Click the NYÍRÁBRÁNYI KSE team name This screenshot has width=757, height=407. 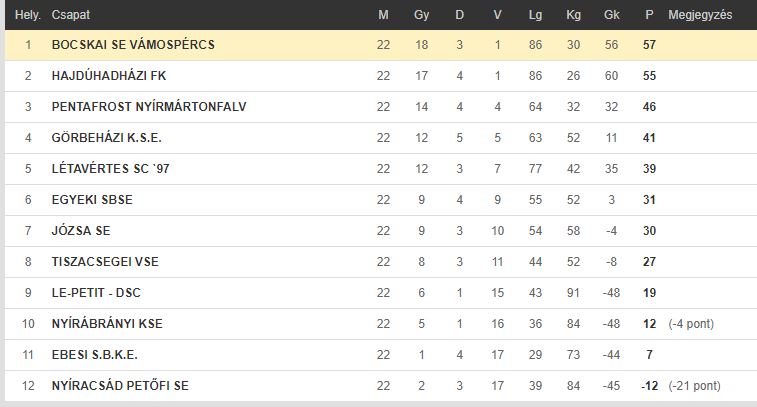(x=107, y=324)
